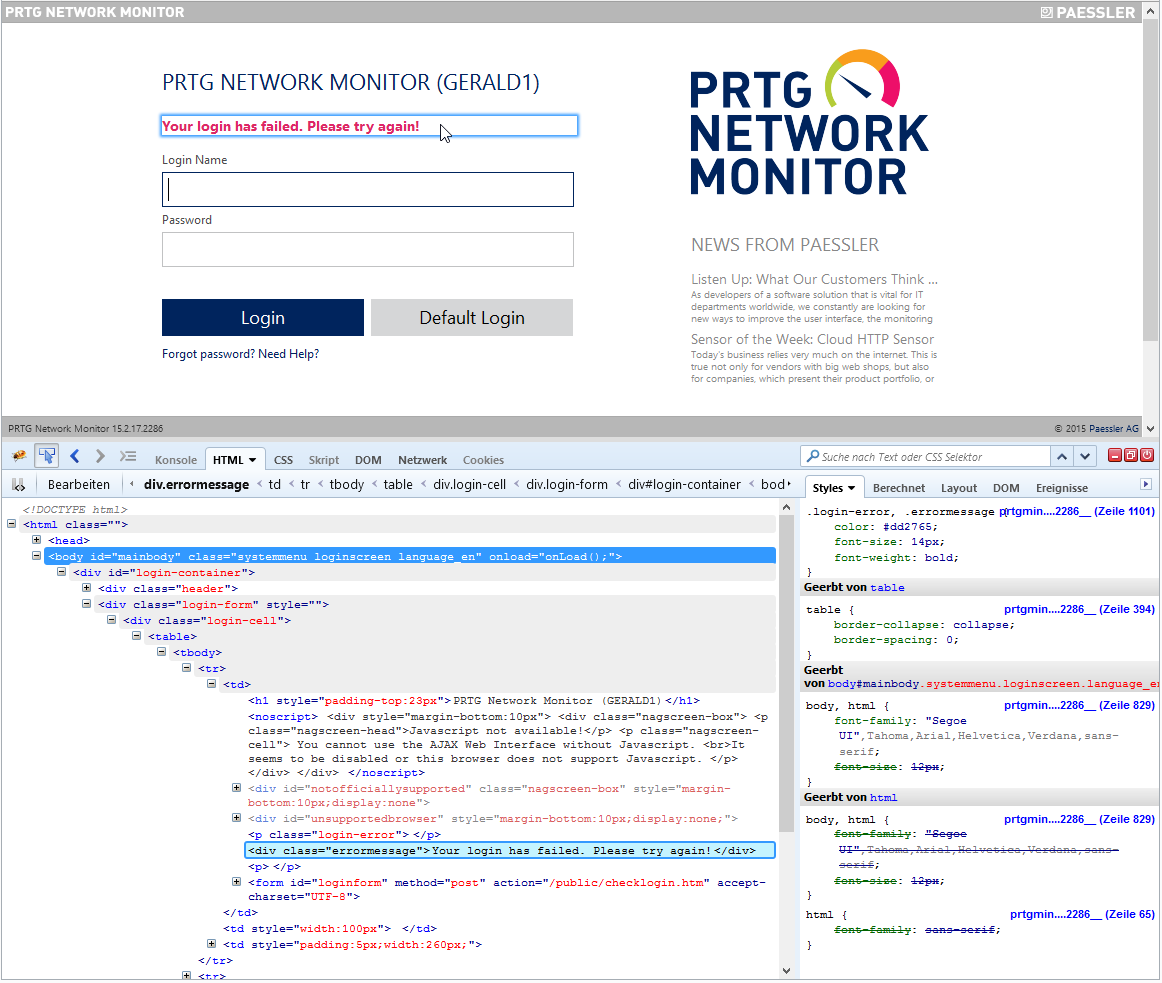Image resolution: width=1162 pixels, height=983 pixels.
Task: Collapse the body mainbody node
Action: 36,555
